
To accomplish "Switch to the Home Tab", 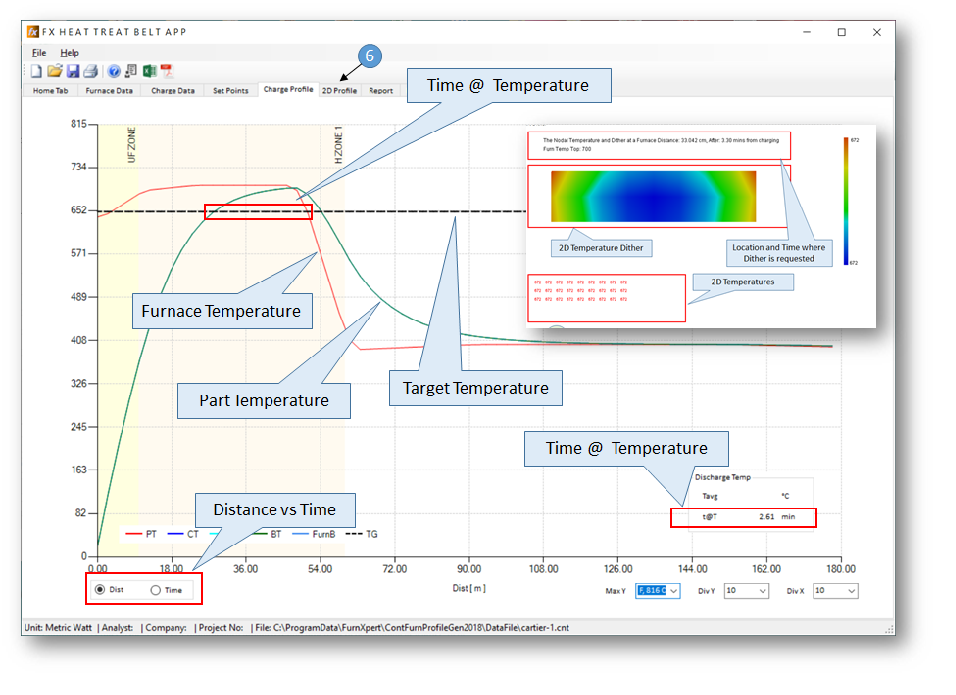I will point(51,91).
